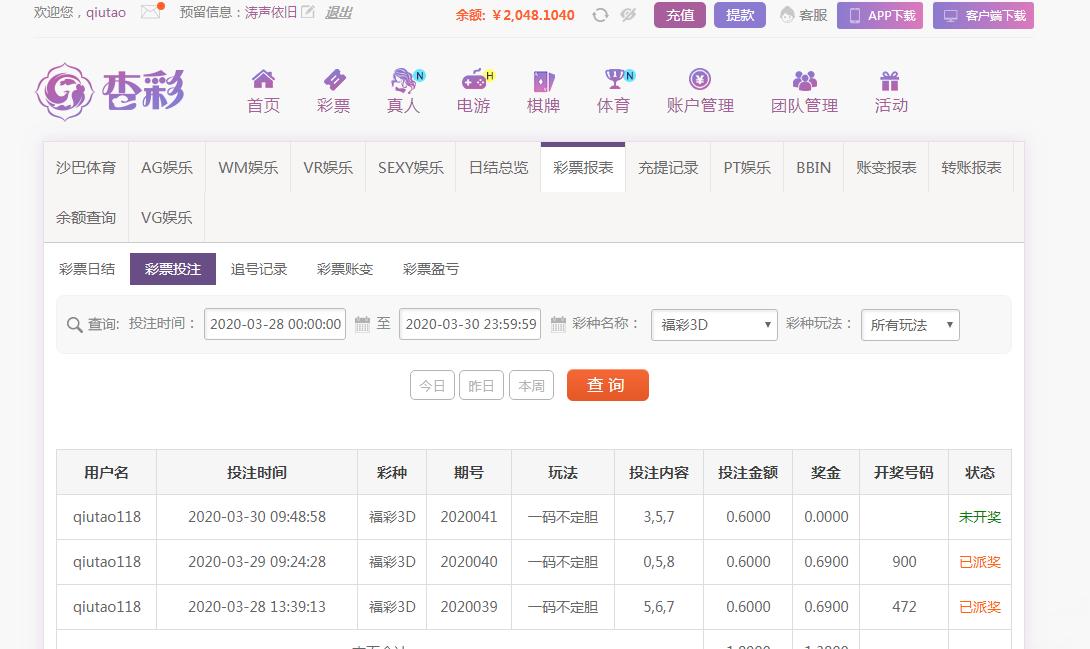1090x649 pixels.
Task: Click the edit reserved message pencil icon
Action: (308, 13)
